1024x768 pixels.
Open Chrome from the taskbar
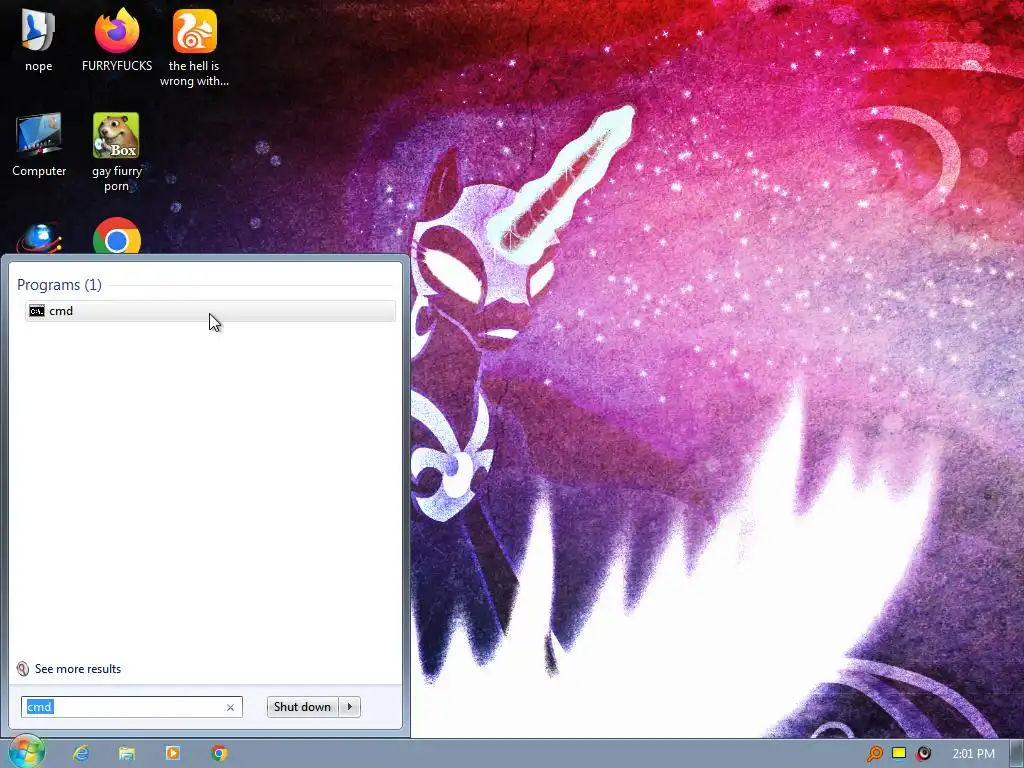pos(219,753)
